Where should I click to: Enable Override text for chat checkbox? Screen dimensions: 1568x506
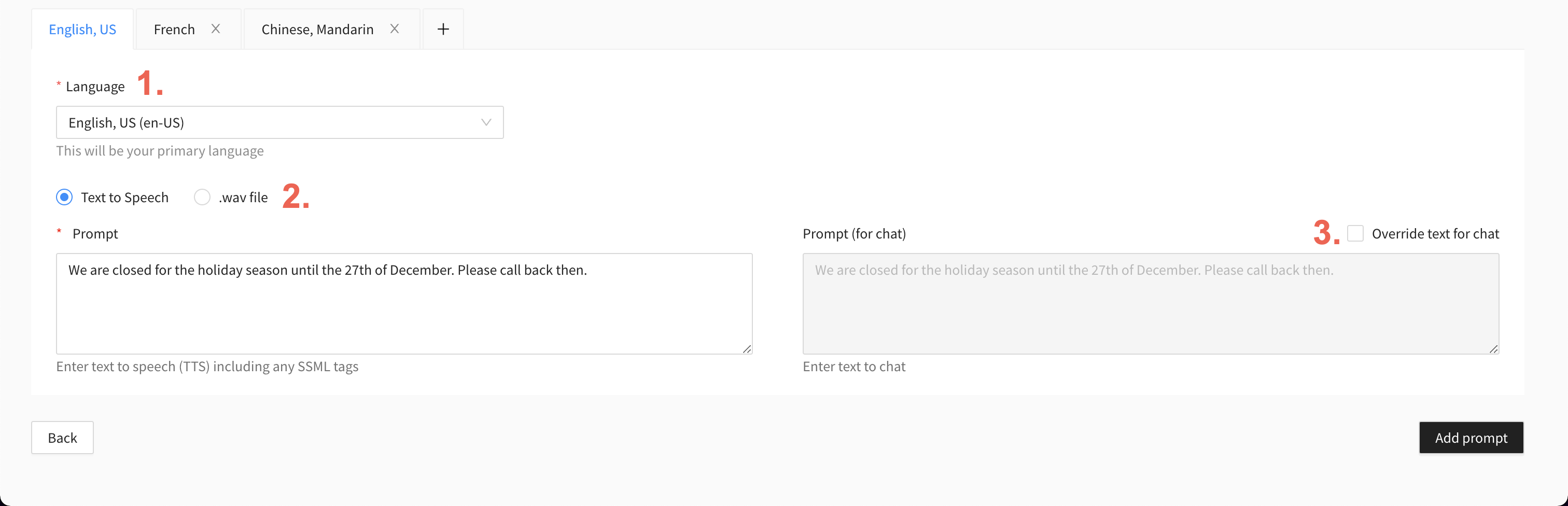click(x=1355, y=233)
